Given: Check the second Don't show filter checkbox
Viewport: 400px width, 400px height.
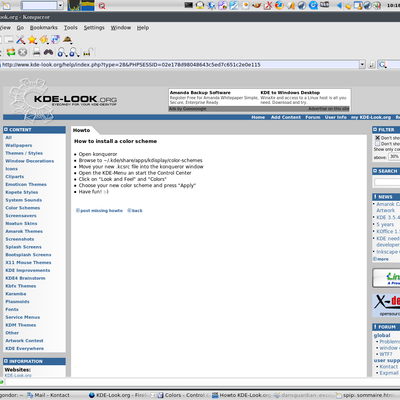Looking at the screenshot, I should [x=377, y=144].
